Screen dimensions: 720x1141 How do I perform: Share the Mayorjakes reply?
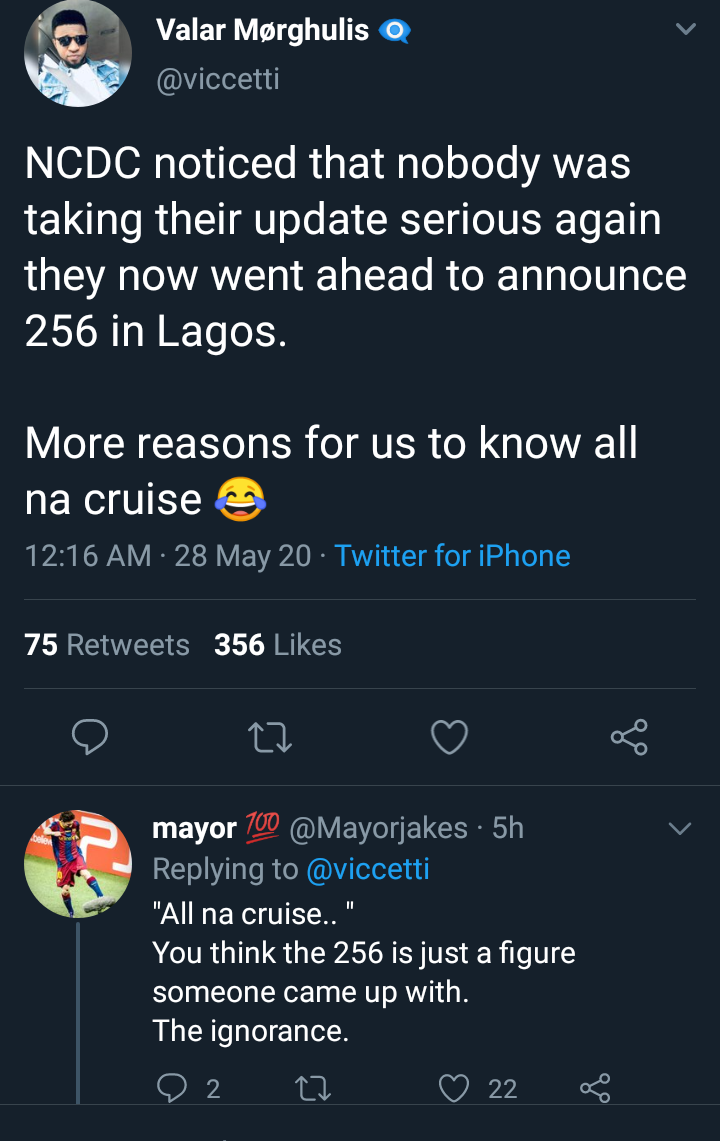[x=595, y=1088]
